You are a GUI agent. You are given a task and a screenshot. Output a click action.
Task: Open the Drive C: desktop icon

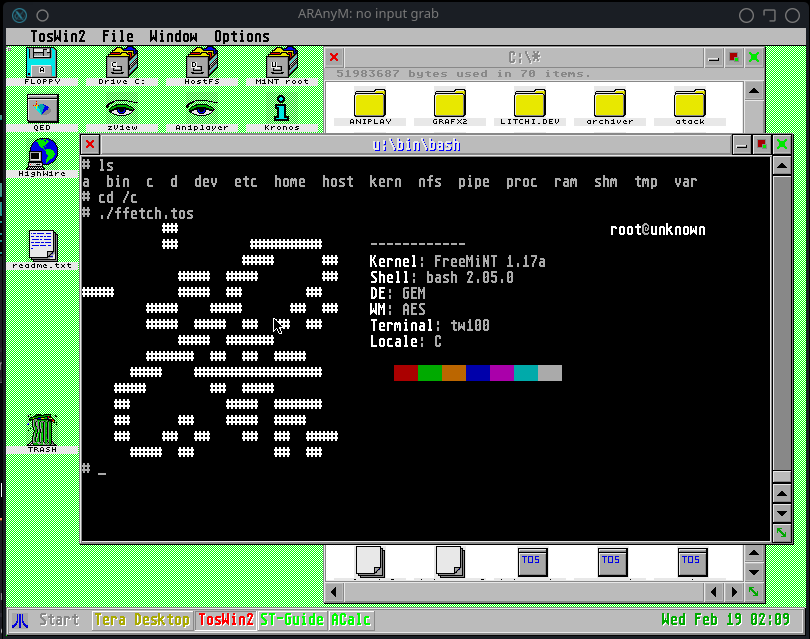click(x=122, y=66)
